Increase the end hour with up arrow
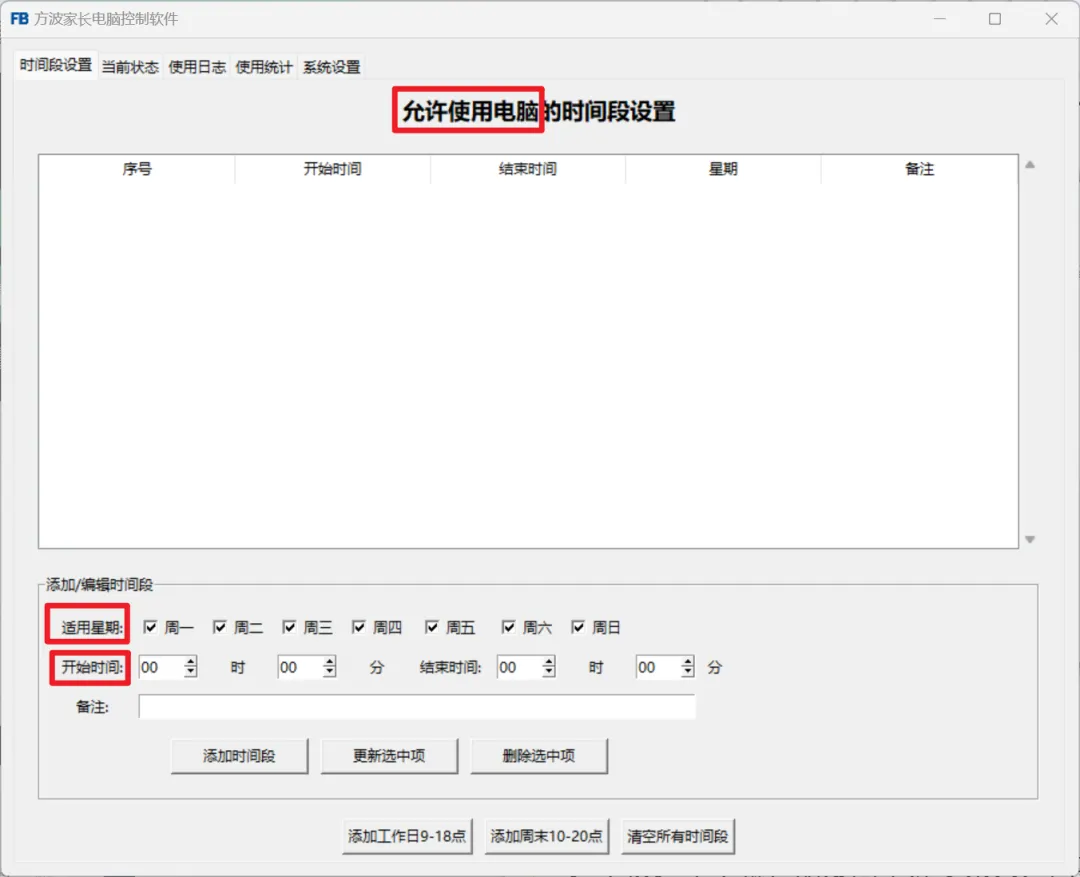This screenshot has width=1080, height=877. (x=548, y=661)
